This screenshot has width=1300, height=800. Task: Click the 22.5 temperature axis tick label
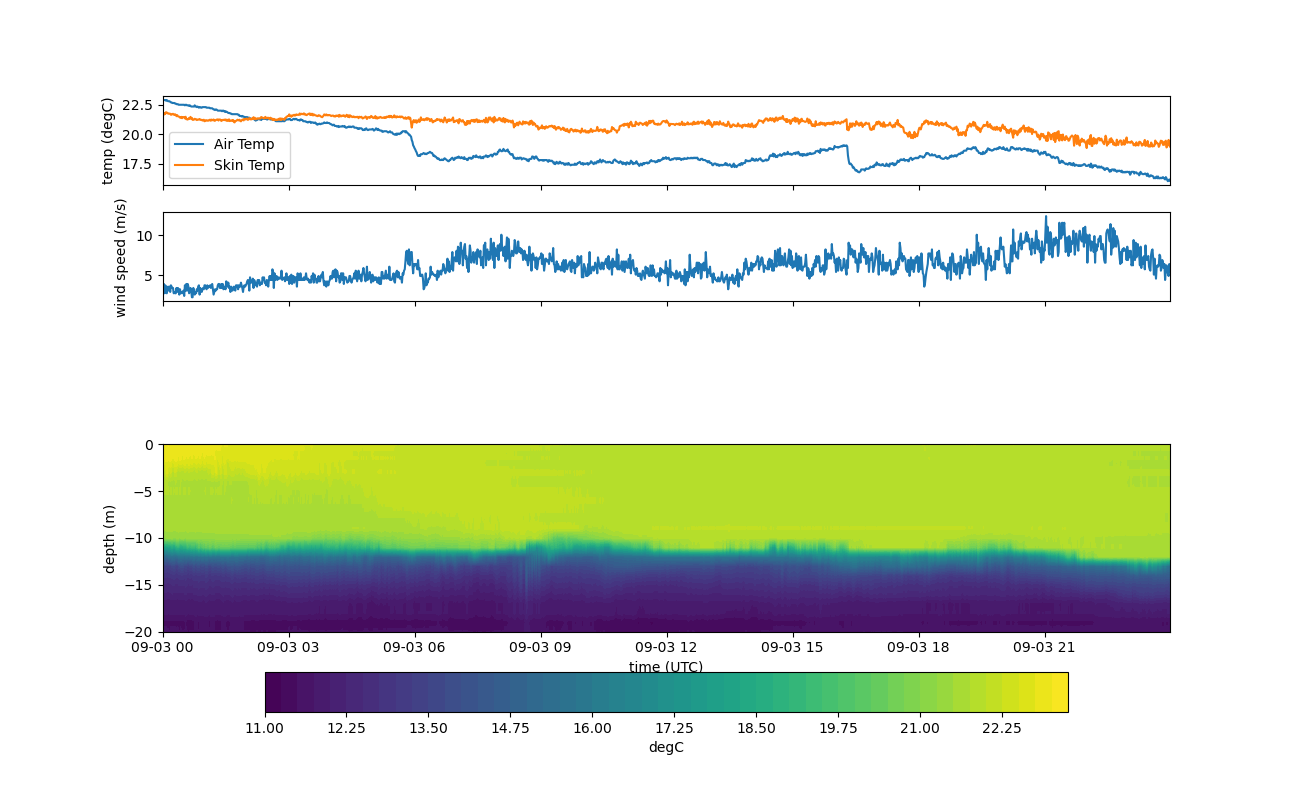(137, 105)
